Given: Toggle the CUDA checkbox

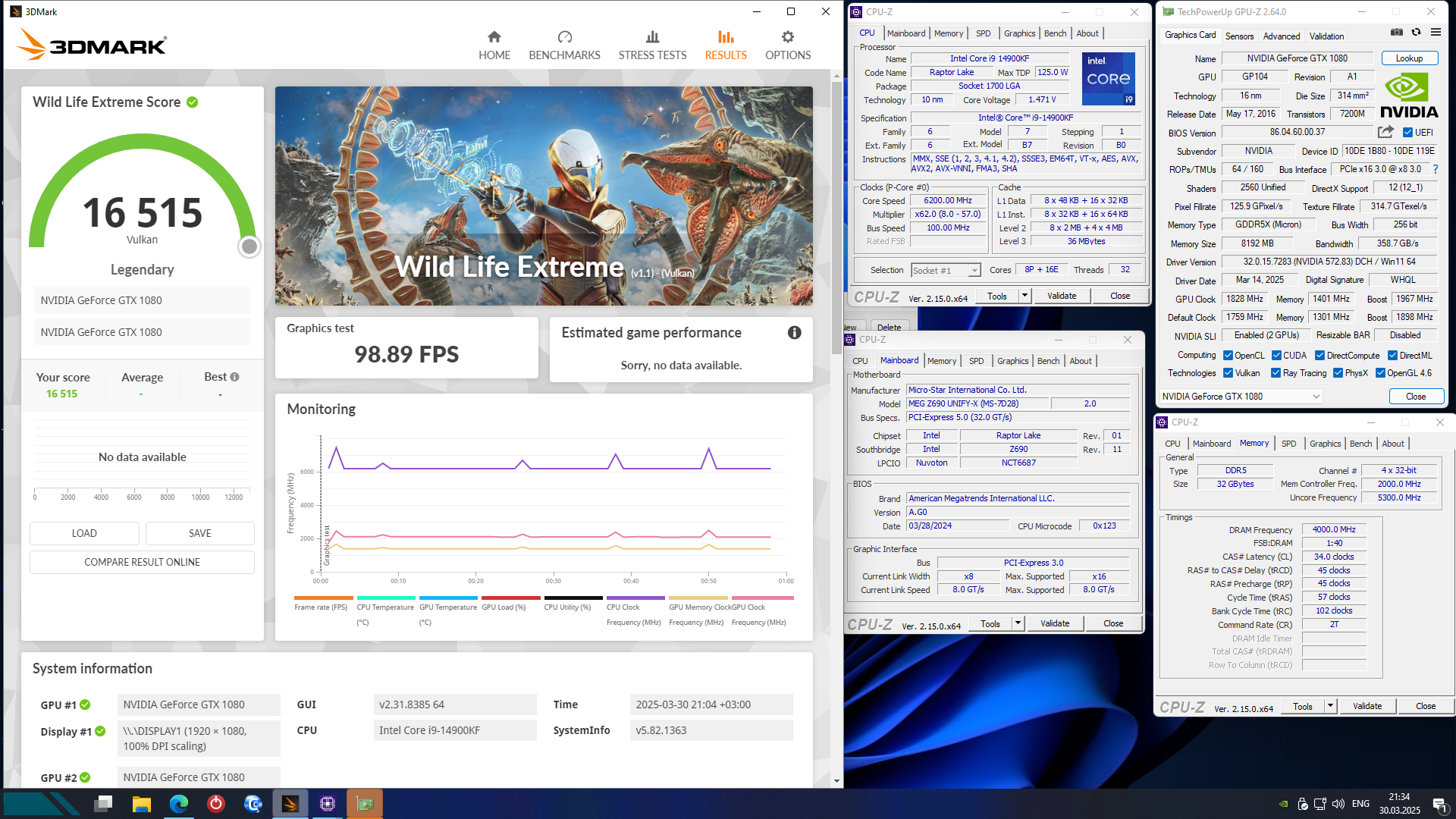Looking at the screenshot, I should click(1276, 356).
